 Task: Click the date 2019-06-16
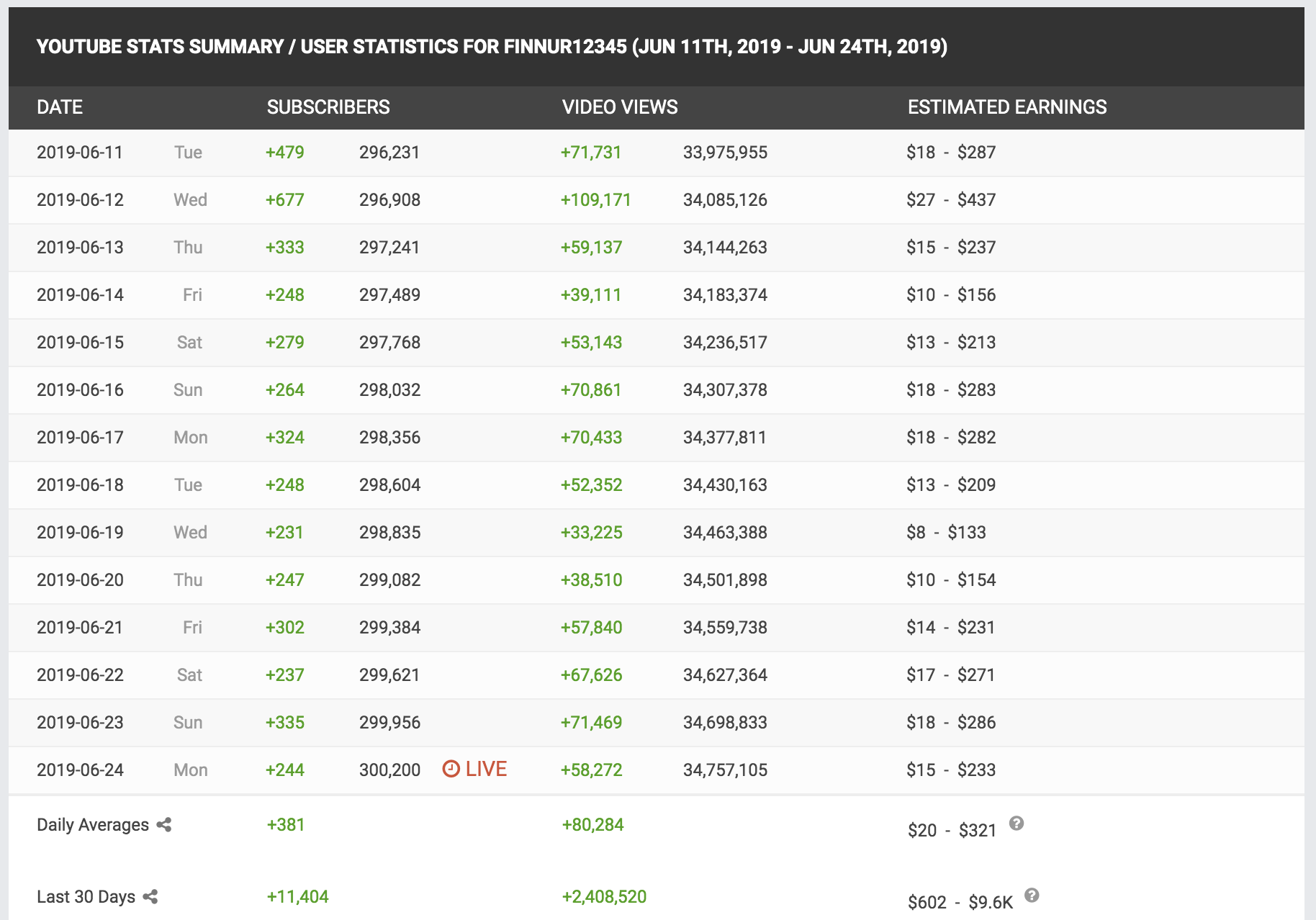pyautogui.click(x=80, y=390)
